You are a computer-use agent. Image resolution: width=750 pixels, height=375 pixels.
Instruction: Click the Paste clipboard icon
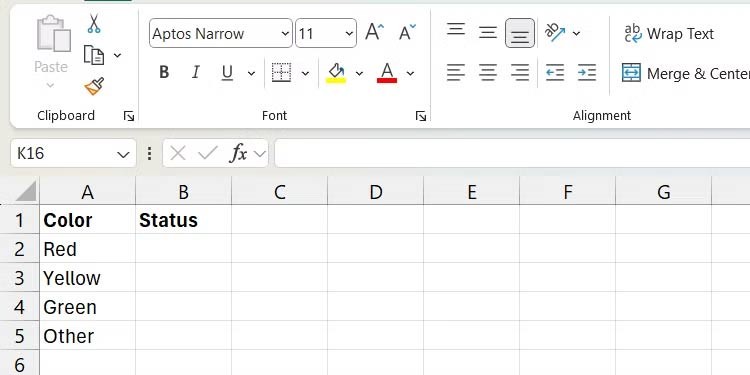pos(54,33)
